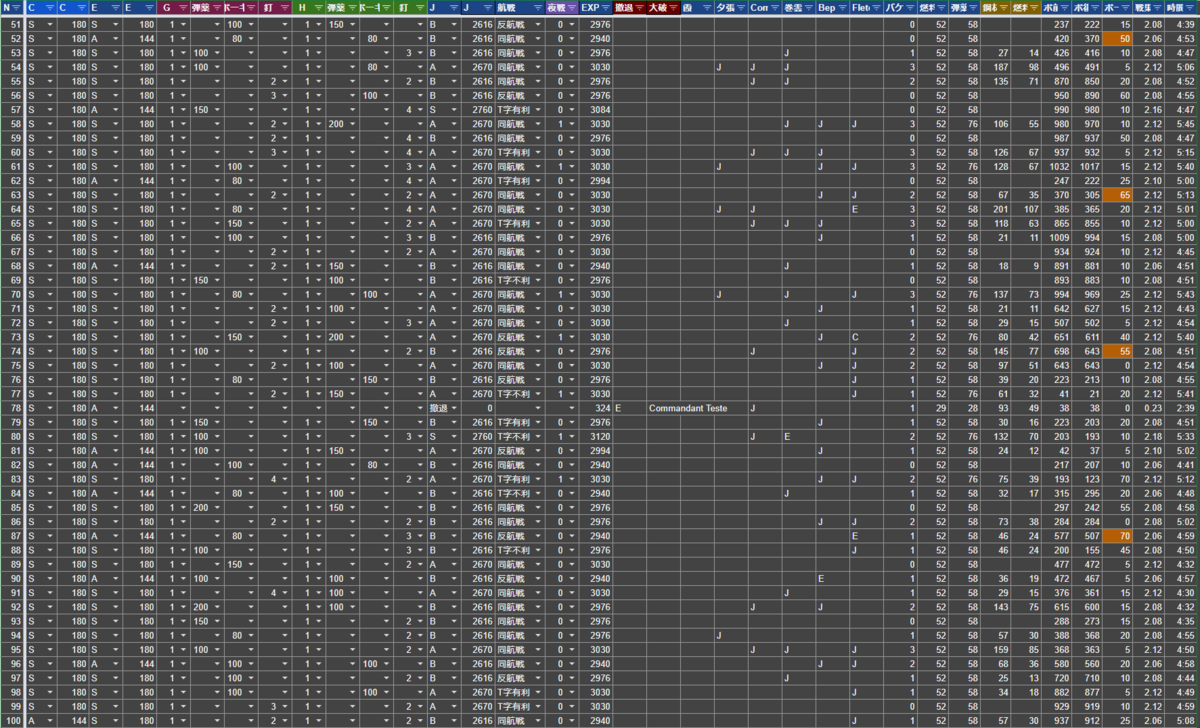Open the filter icon on the N column header
Viewport: 1200px width, 728px height.
tap(17, 7)
